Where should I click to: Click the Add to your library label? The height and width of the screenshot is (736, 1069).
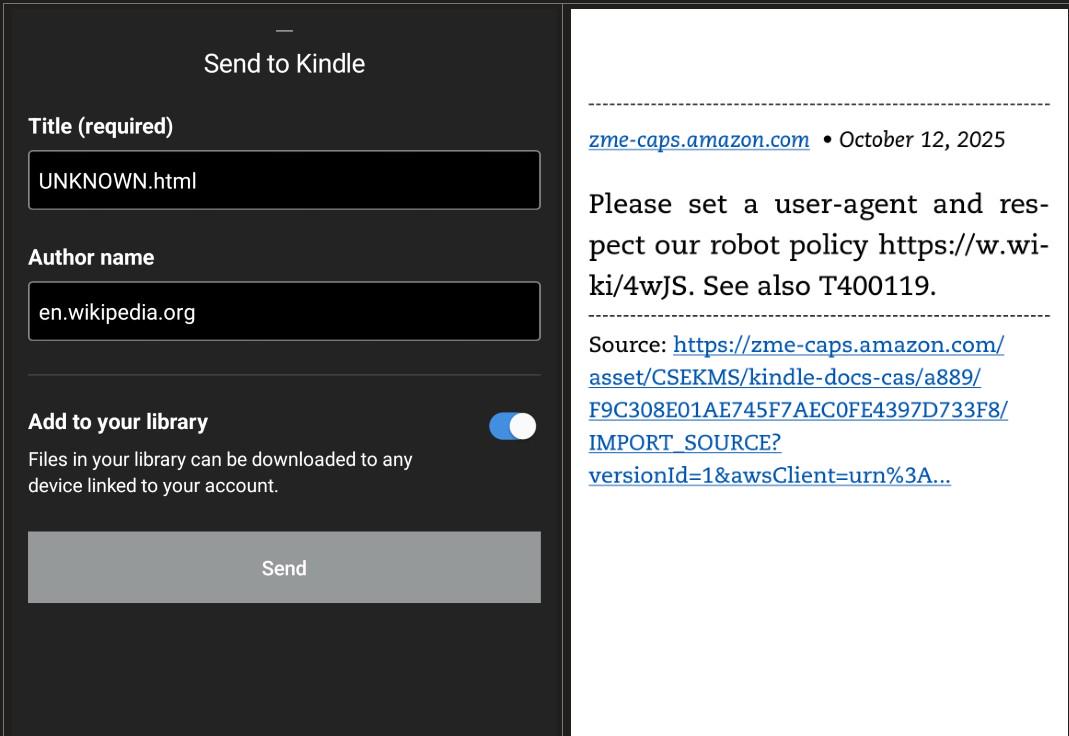tap(118, 422)
